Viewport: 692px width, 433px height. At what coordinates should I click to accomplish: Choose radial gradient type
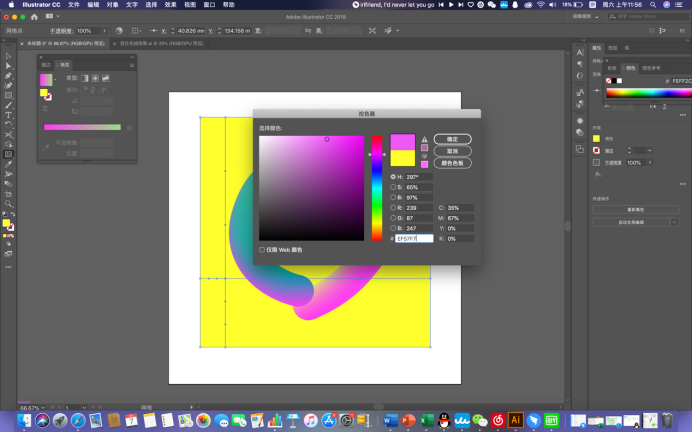(95, 78)
